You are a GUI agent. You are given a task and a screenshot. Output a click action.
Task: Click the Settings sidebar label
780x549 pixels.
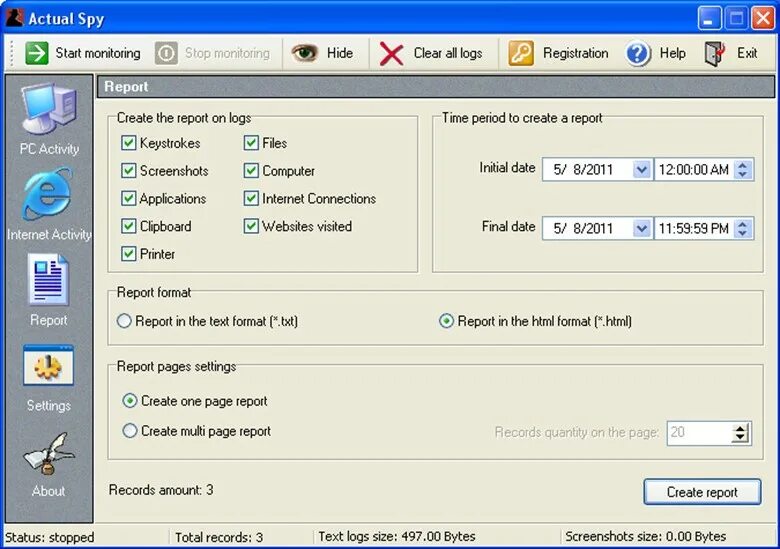[x=49, y=405]
